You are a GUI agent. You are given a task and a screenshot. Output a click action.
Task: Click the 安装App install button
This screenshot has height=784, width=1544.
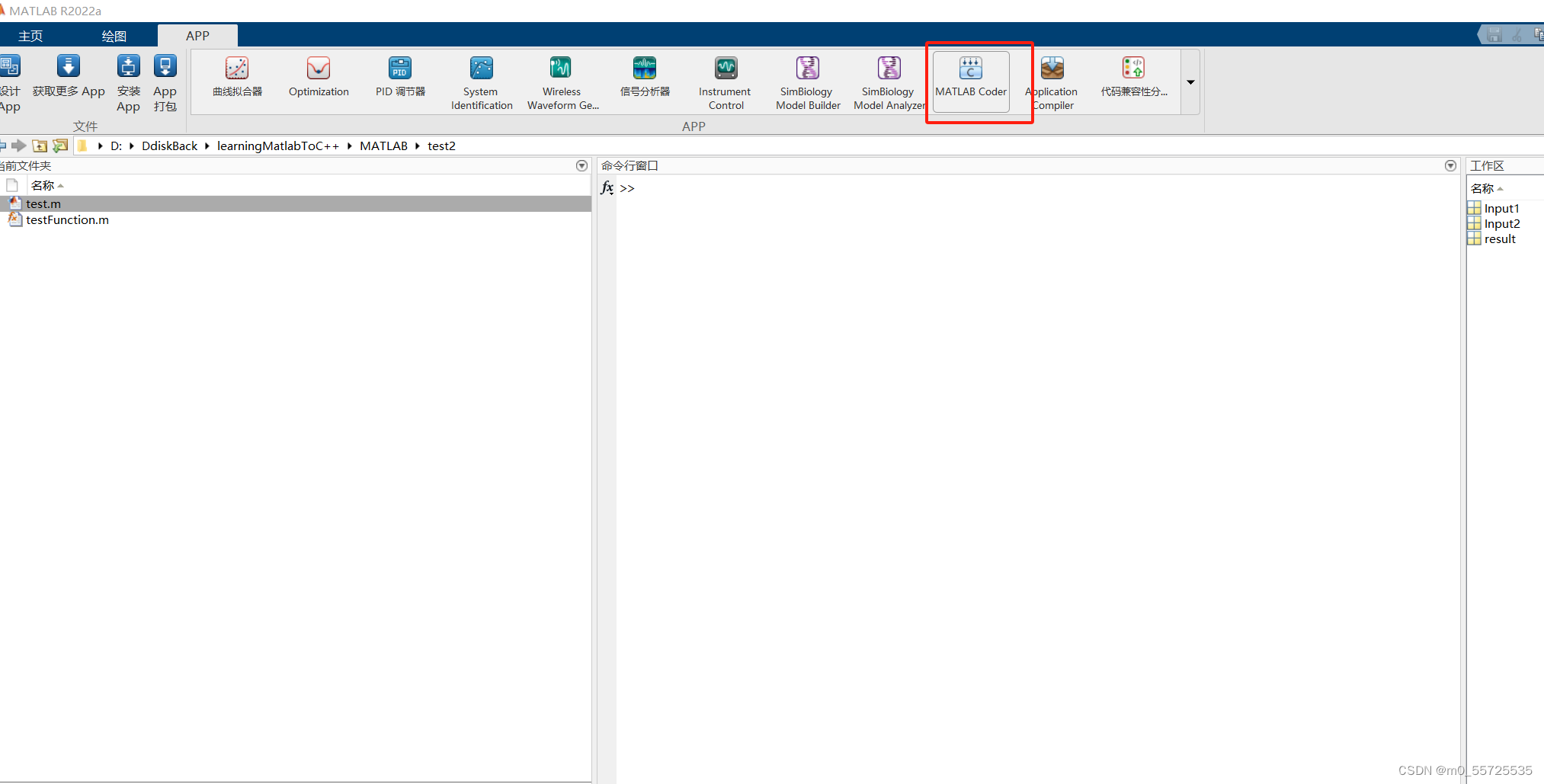point(128,80)
